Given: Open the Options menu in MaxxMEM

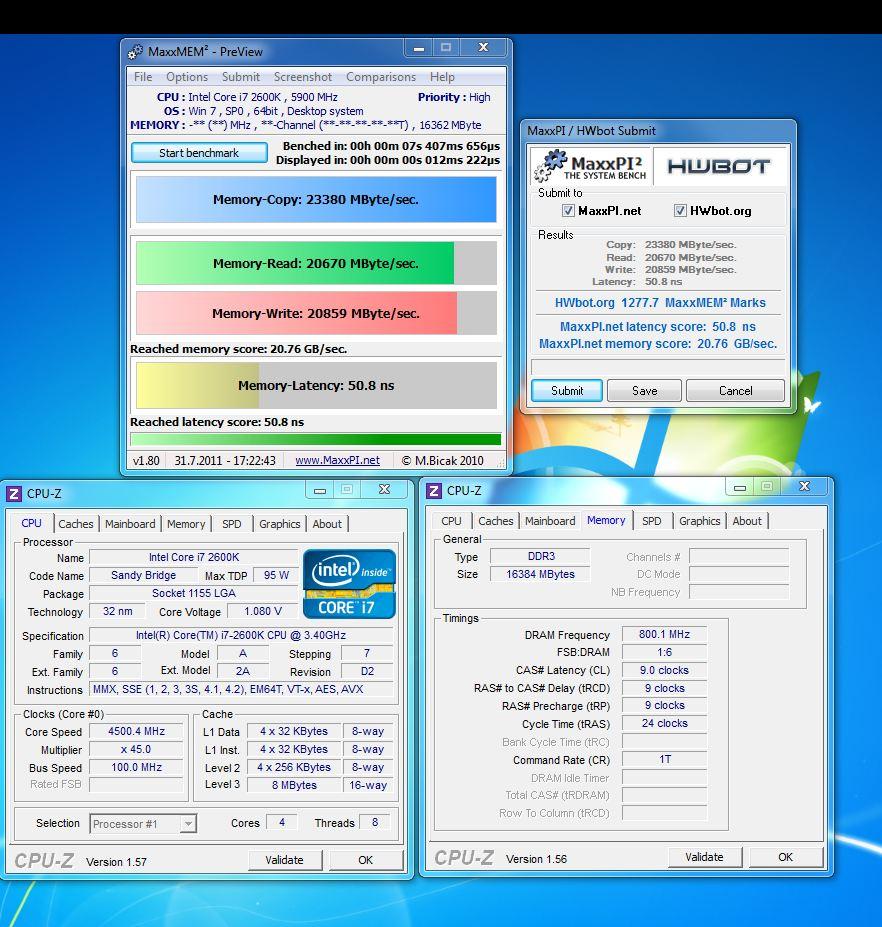Looking at the screenshot, I should point(187,77).
